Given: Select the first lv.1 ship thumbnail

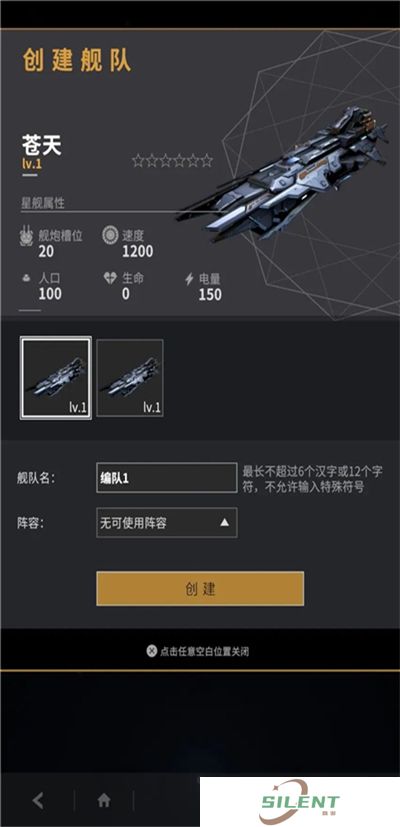Looking at the screenshot, I should (x=56, y=378).
